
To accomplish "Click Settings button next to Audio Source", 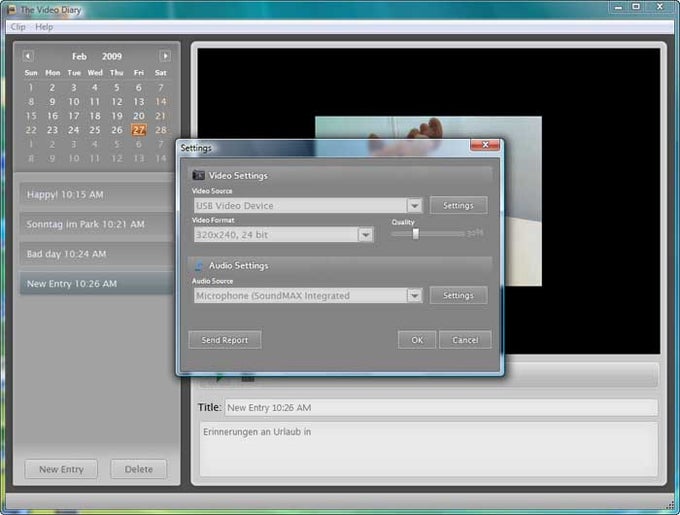I will 458,295.
